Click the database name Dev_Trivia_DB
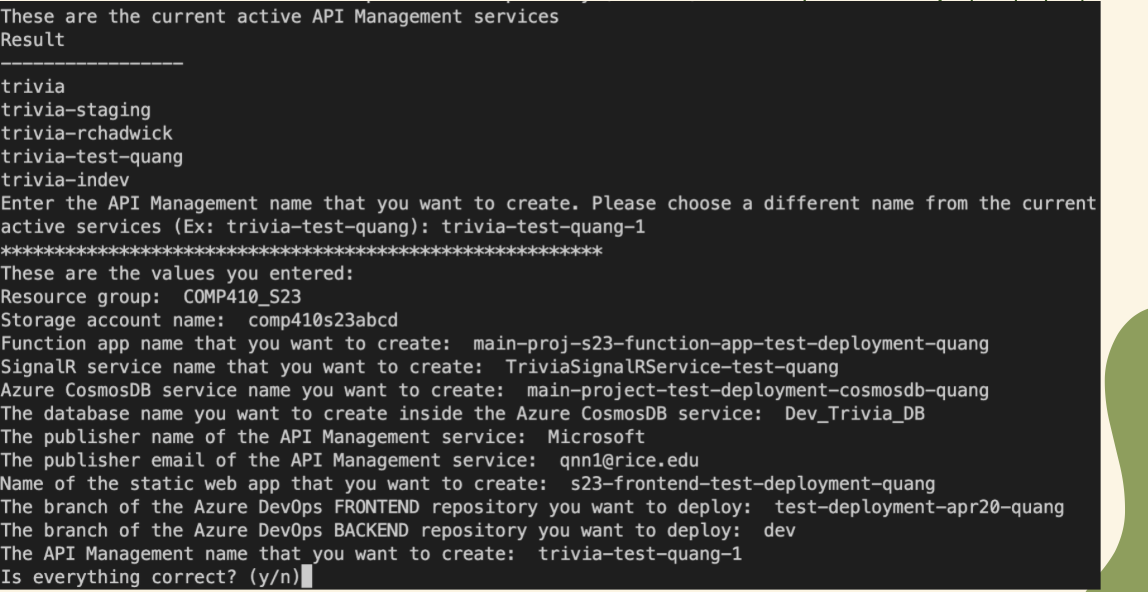 coord(854,413)
